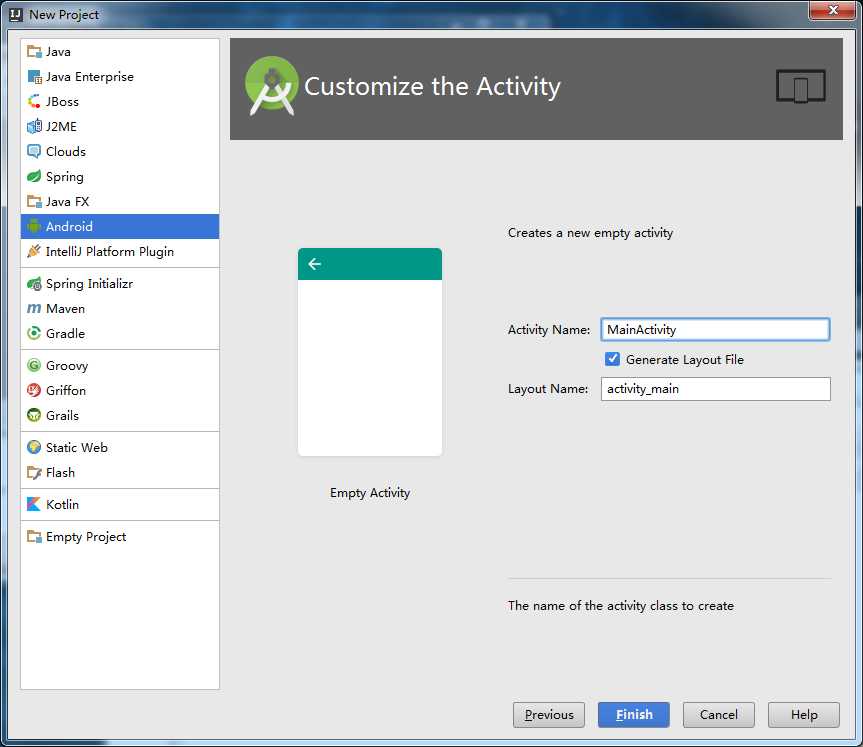Select Java Enterprise in the list
The height and width of the screenshot is (747, 863).
point(119,77)
